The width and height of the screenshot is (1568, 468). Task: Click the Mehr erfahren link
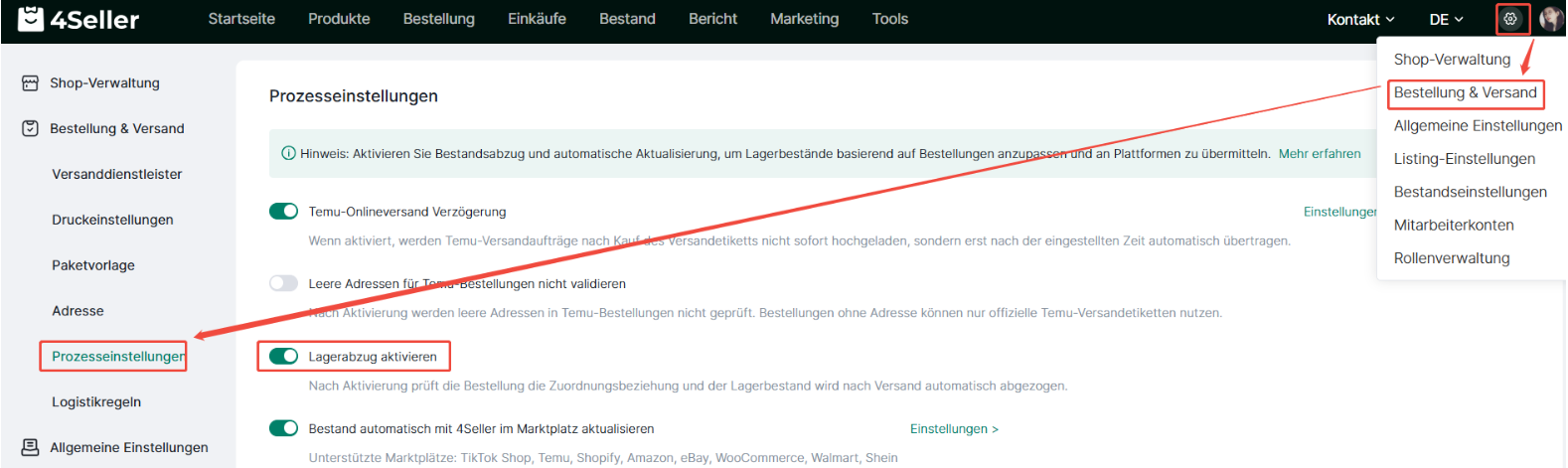coord(1320,154)
